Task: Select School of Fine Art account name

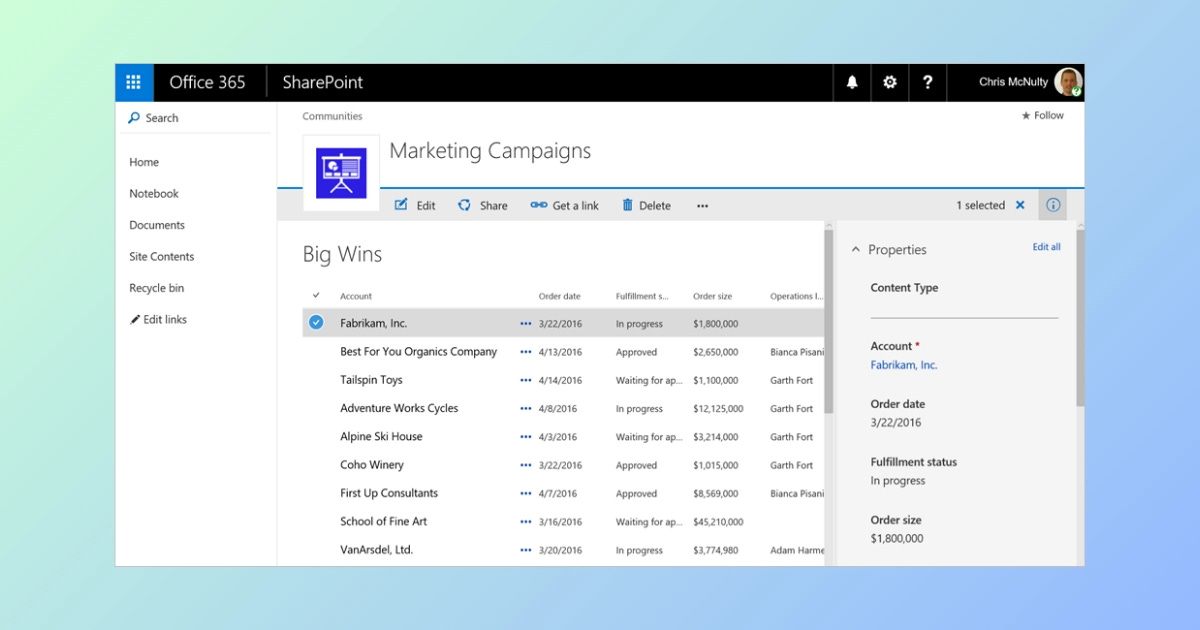Action: pyautogui.click(x=383, y=521)
